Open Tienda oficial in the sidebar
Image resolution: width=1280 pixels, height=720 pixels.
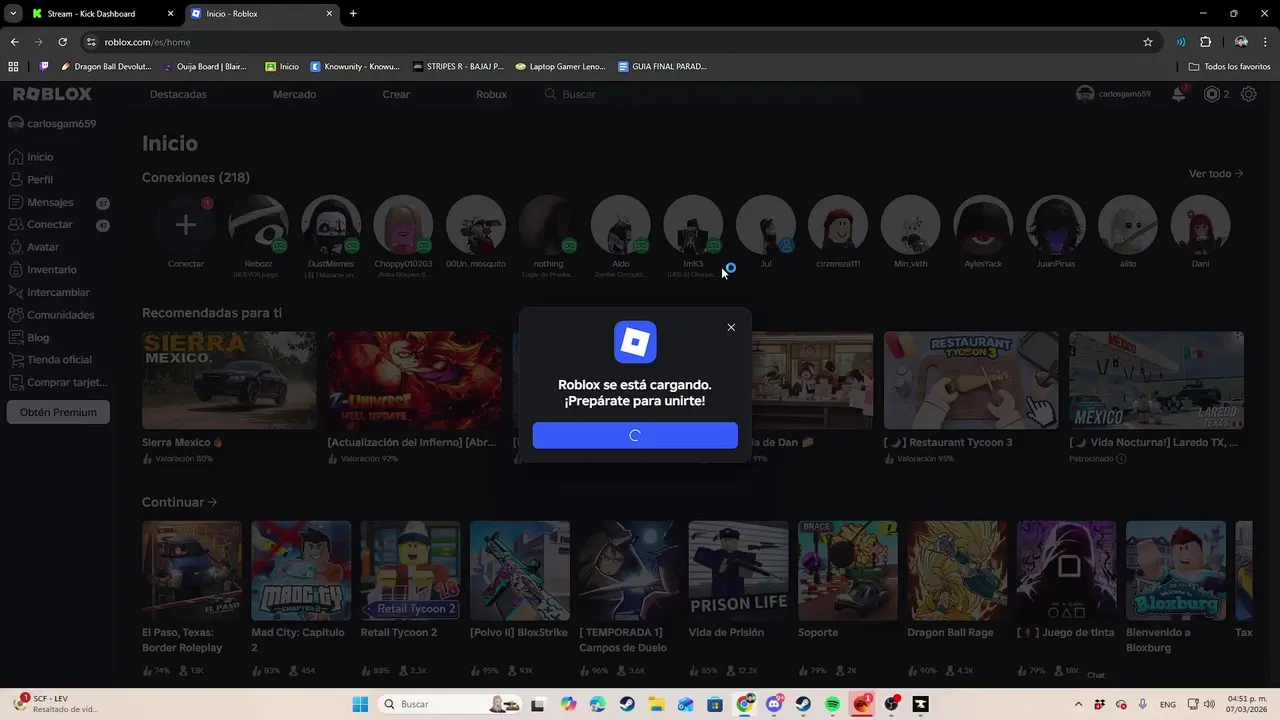[59, 360]
